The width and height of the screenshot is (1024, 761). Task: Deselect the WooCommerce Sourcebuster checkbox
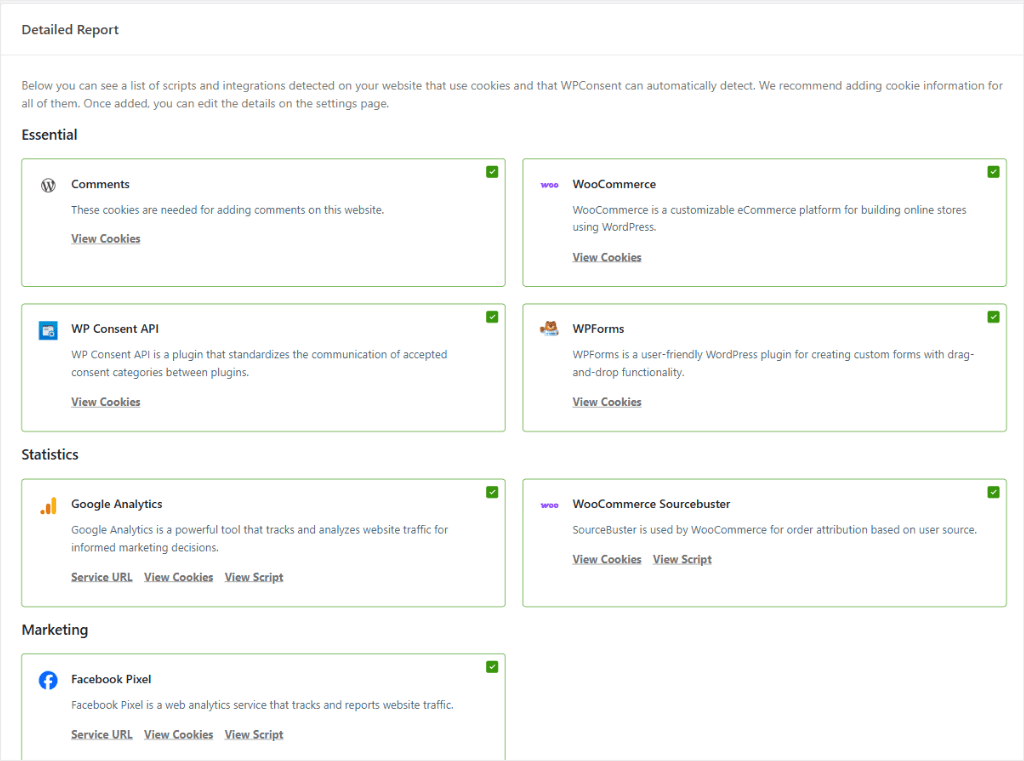[993, 492]
